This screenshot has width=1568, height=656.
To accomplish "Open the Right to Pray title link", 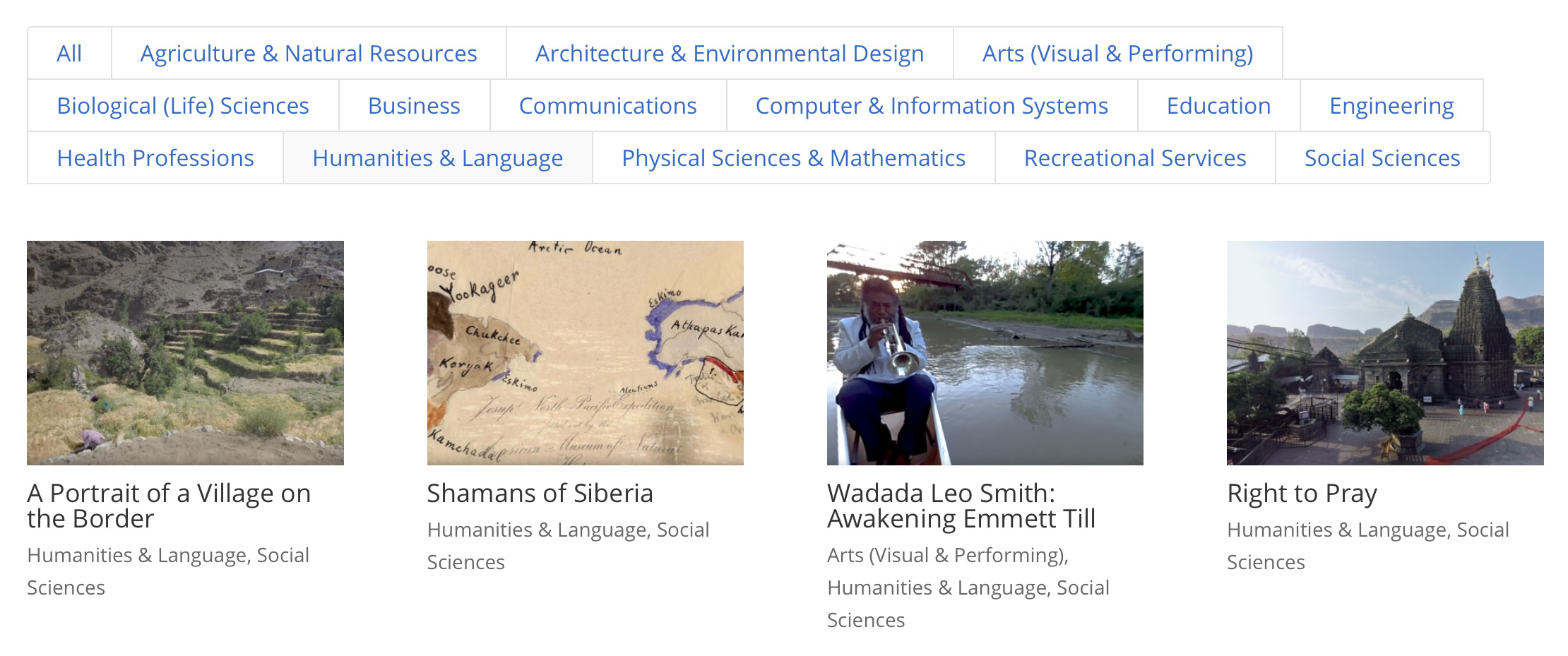I will (x=1302, y=493).
